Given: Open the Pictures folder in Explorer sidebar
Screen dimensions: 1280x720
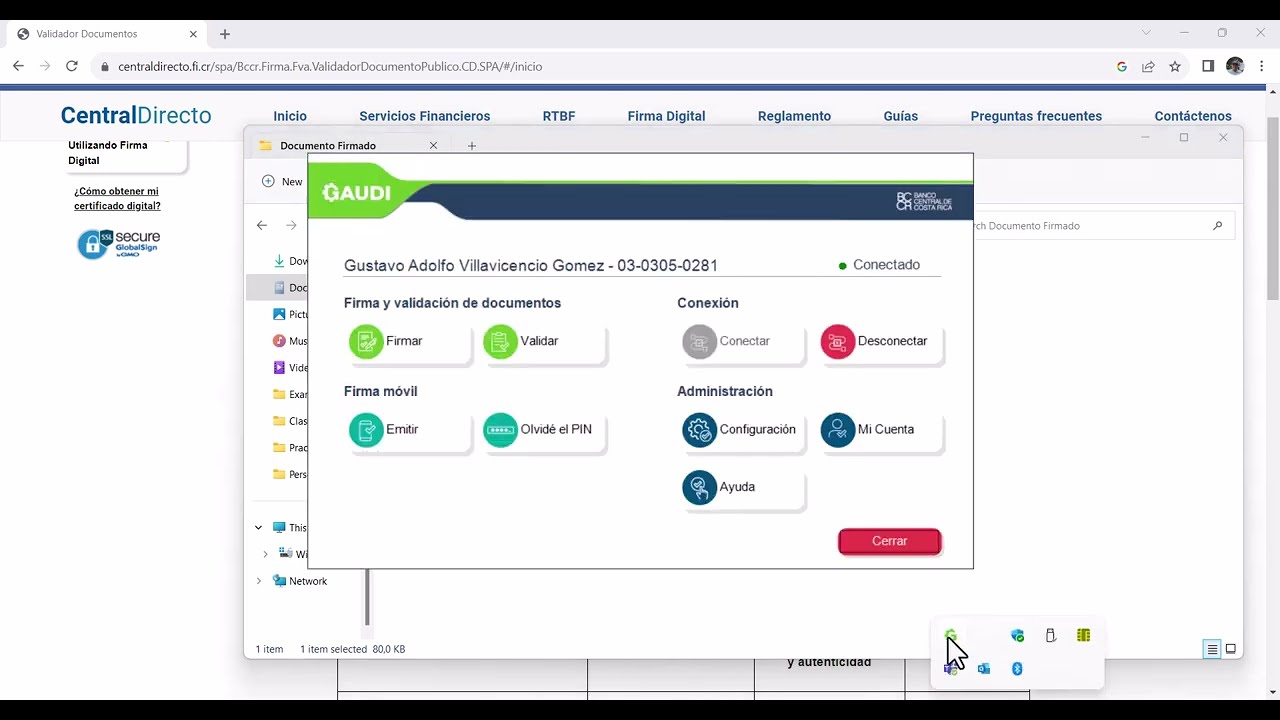Looking at the screenshot, I should click(x=291, y=314).
